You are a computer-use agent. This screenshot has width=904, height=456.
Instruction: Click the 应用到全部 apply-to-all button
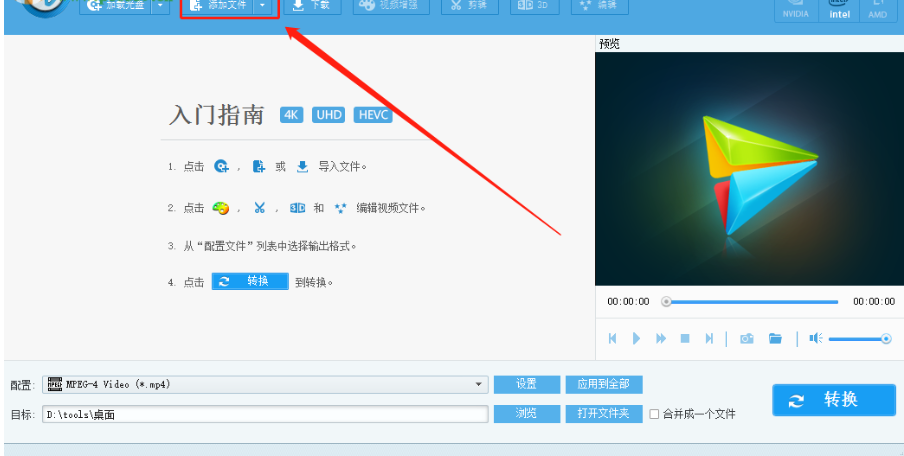pyautogui.click(x=604, y=385)
